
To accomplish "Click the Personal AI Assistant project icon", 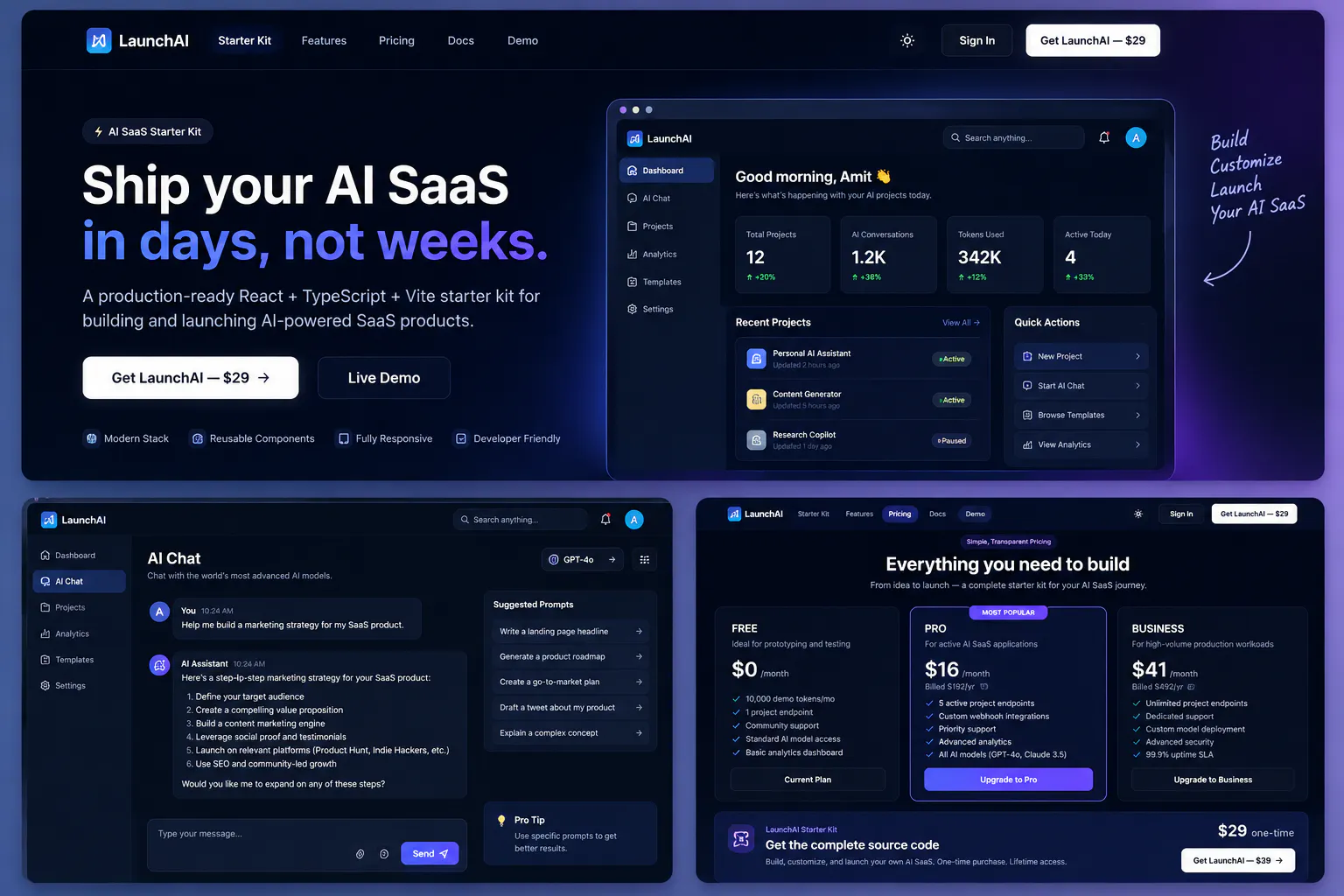I will [x=756, y=359].
